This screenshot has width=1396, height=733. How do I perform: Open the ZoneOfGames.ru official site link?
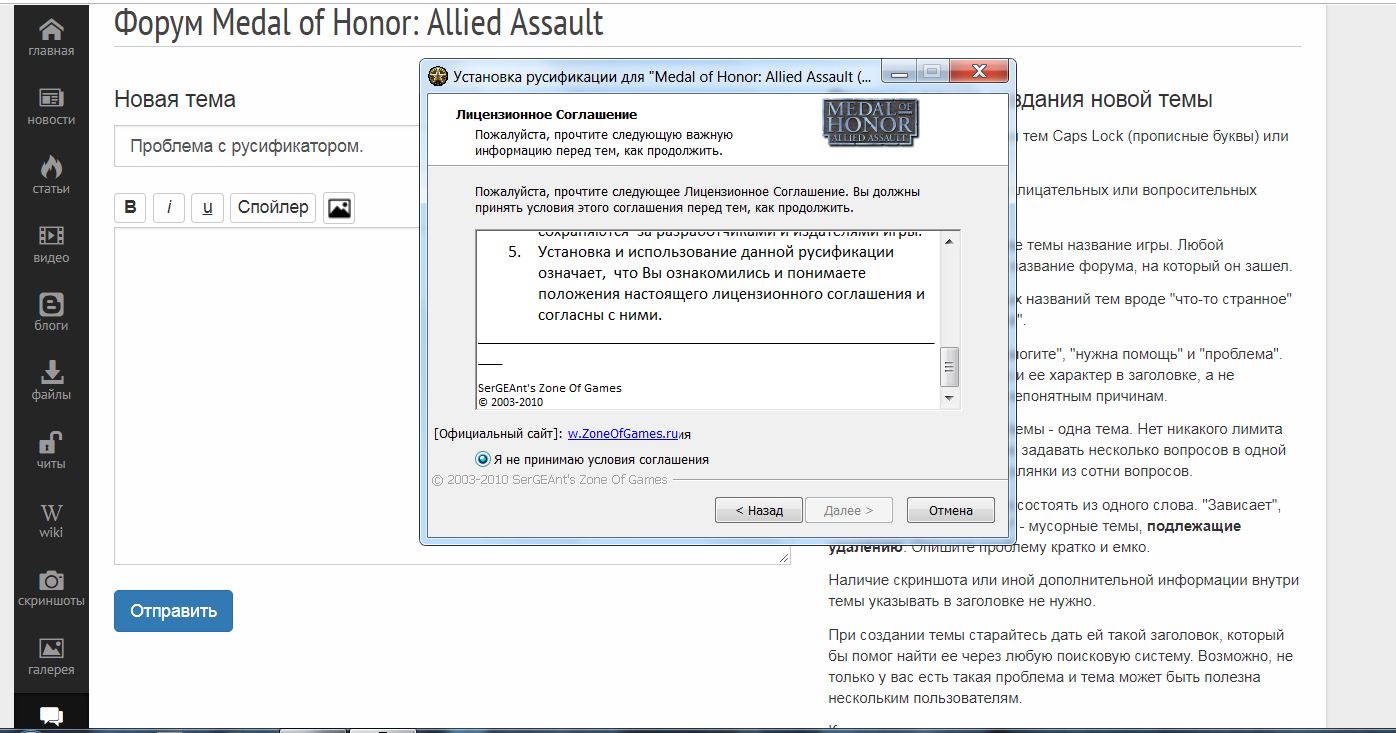tap(624, 434)
